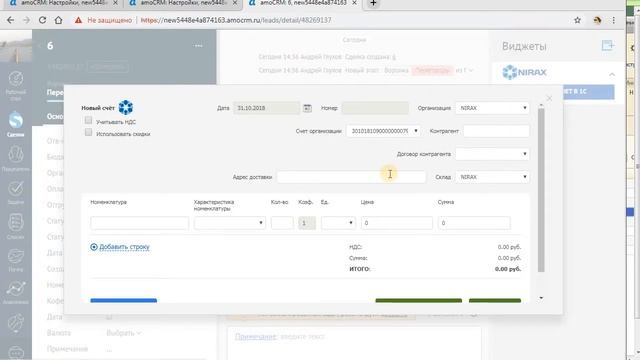Screen dimensions: 640x360
Task: Click the wide green button at the dialog bottom
Action: coord(419,301)
